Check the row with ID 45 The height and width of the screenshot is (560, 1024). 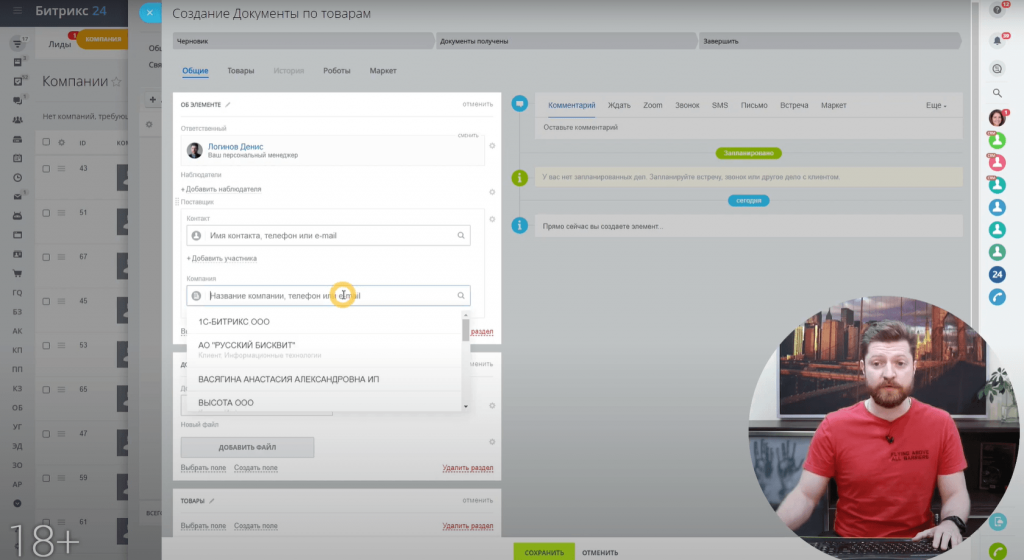coord(46,302)
